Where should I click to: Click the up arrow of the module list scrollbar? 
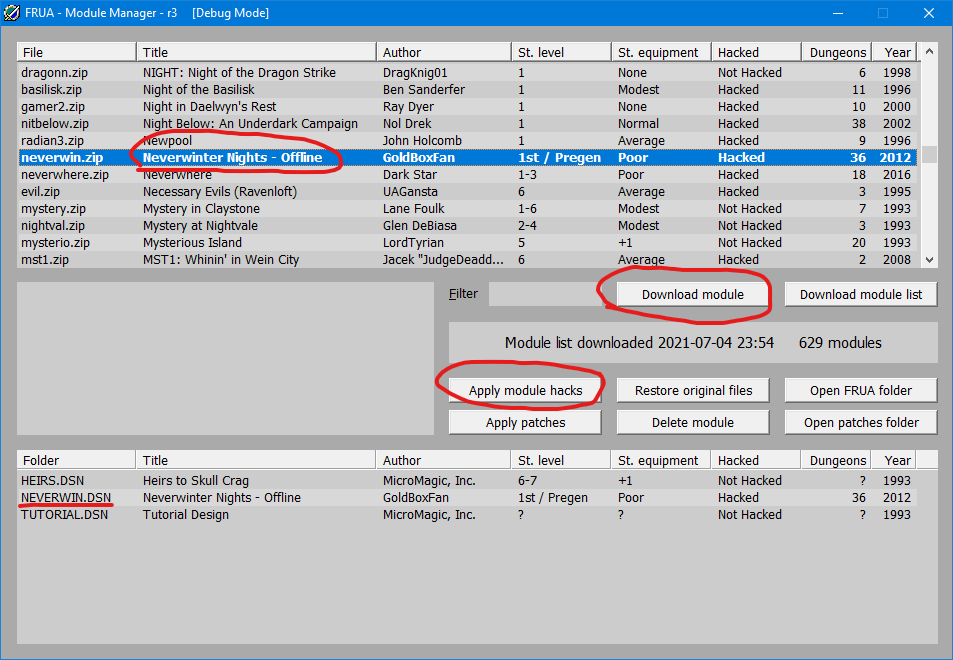[929, 52]
